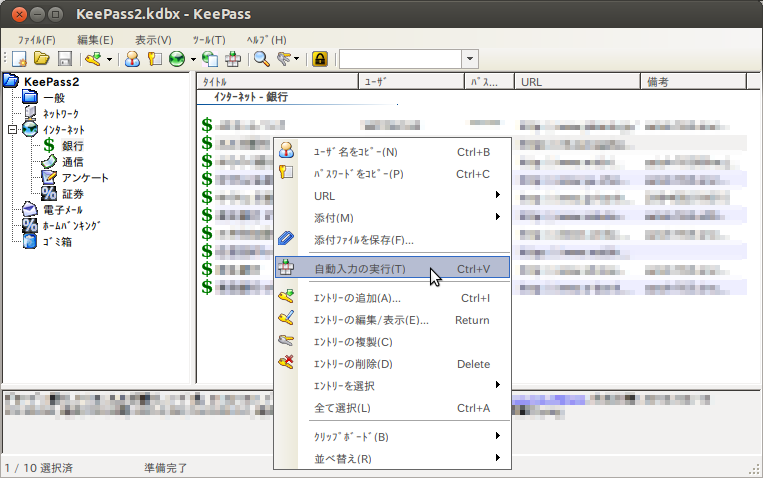Sort by the タイトル column header
The height and width of the screenshot is (478, 763).
(x=277, y=82)
